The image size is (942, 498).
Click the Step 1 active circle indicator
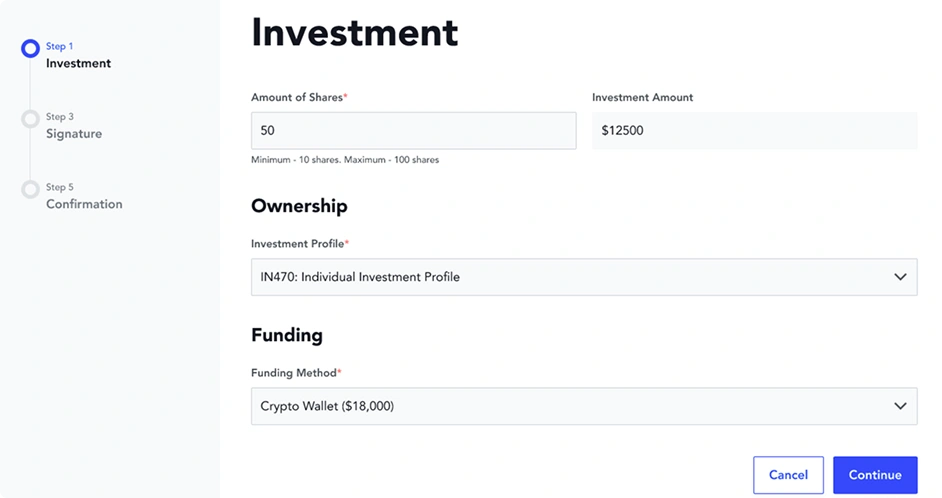[x=30, y=48]
